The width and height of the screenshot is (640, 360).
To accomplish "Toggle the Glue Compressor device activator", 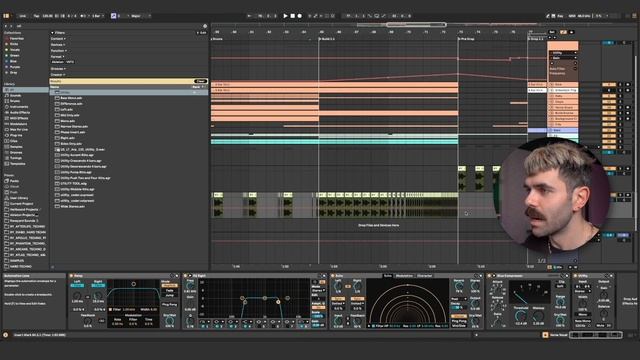I will (489, 276).
